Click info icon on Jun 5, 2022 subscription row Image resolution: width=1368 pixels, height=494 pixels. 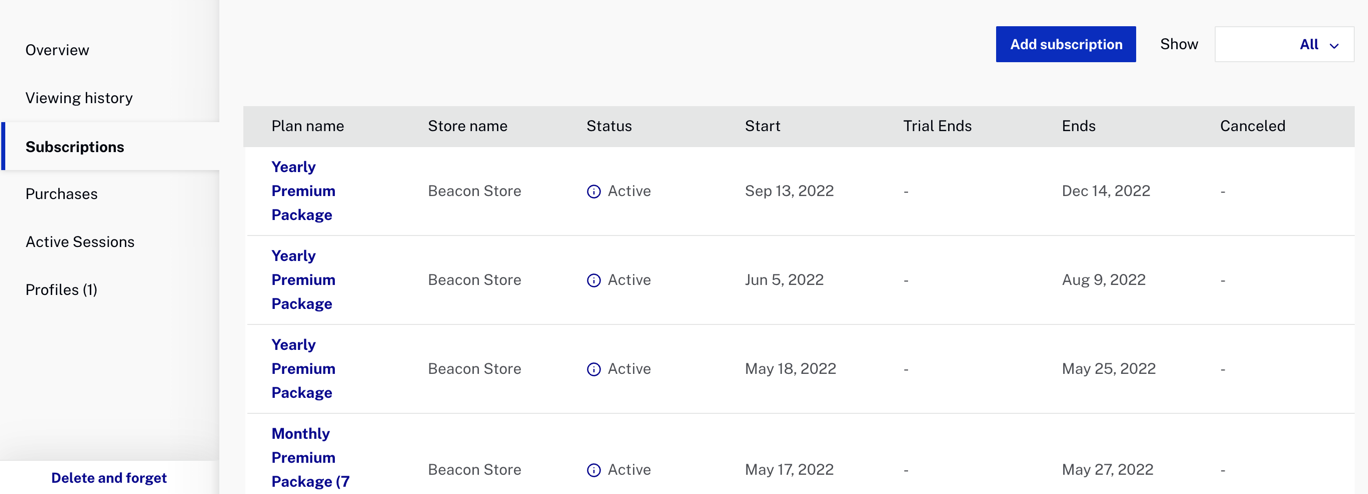tap(594, 281)
